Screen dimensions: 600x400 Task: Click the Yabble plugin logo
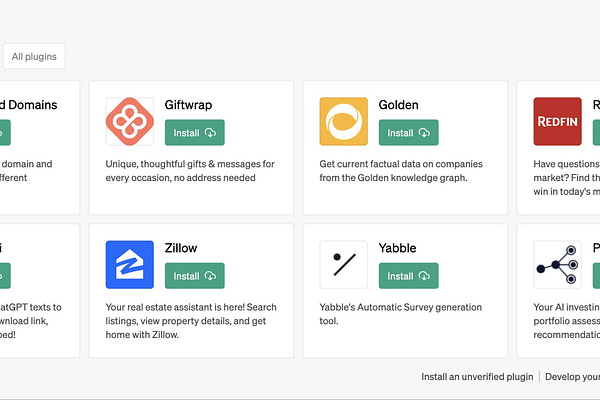coord(344,264)
